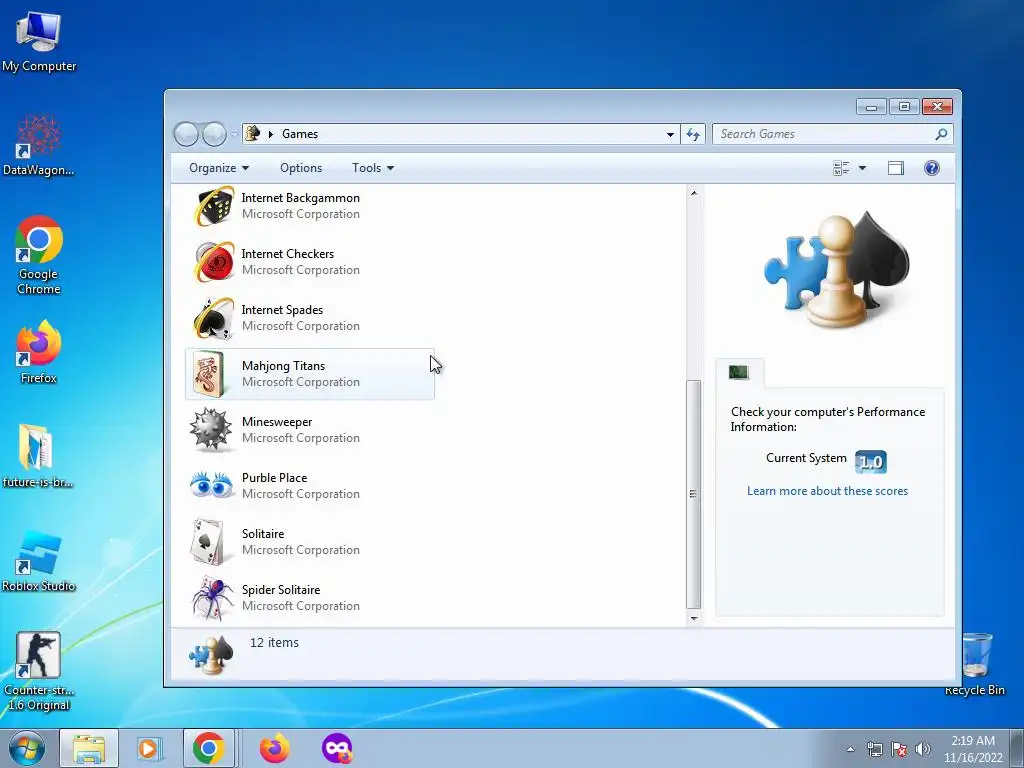This screenshot has width=1024, height=768.
Task: Select the Internet Spades icon
Action: click(x=214, y=318)
